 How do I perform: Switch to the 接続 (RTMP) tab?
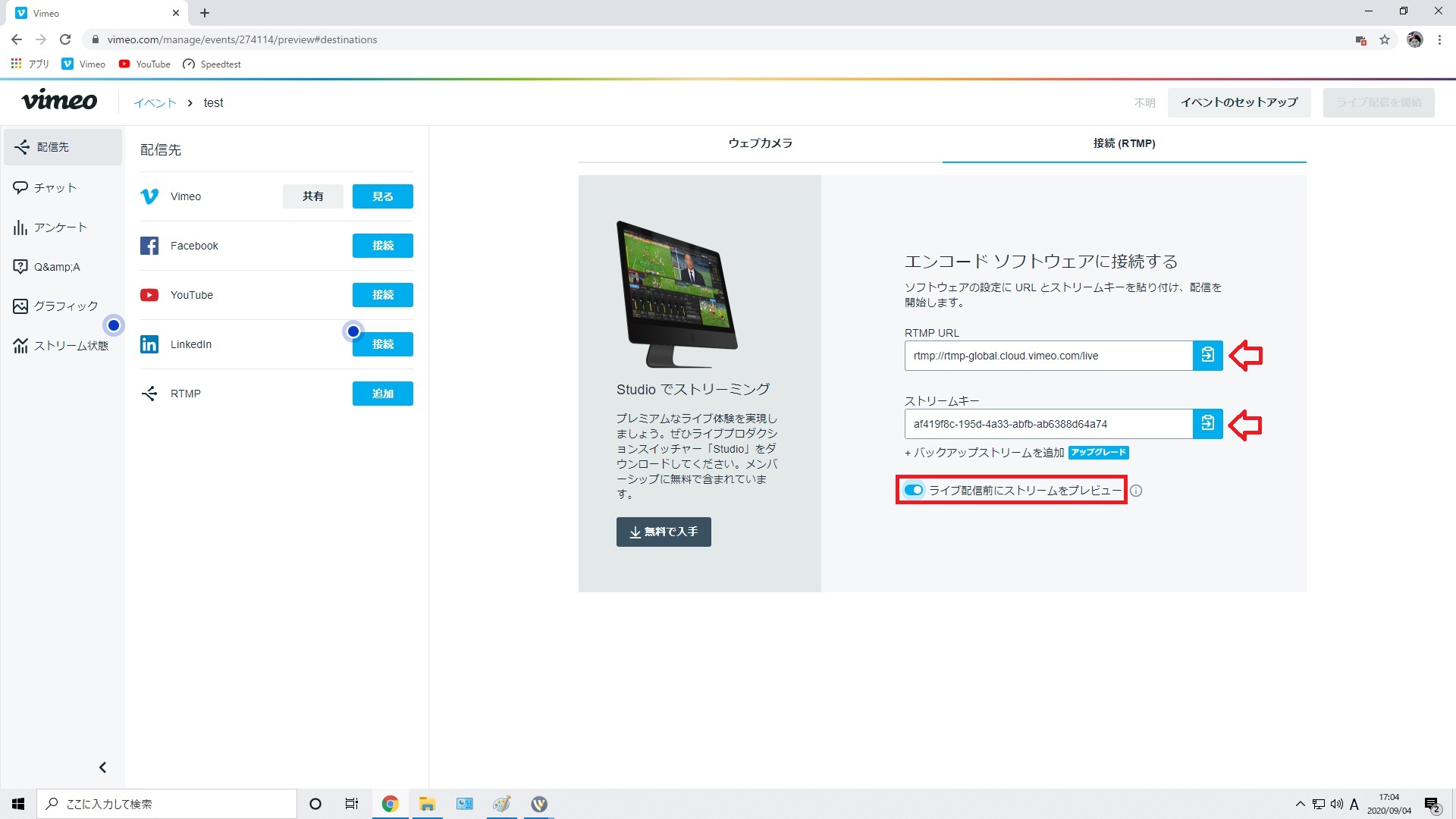1124,143
